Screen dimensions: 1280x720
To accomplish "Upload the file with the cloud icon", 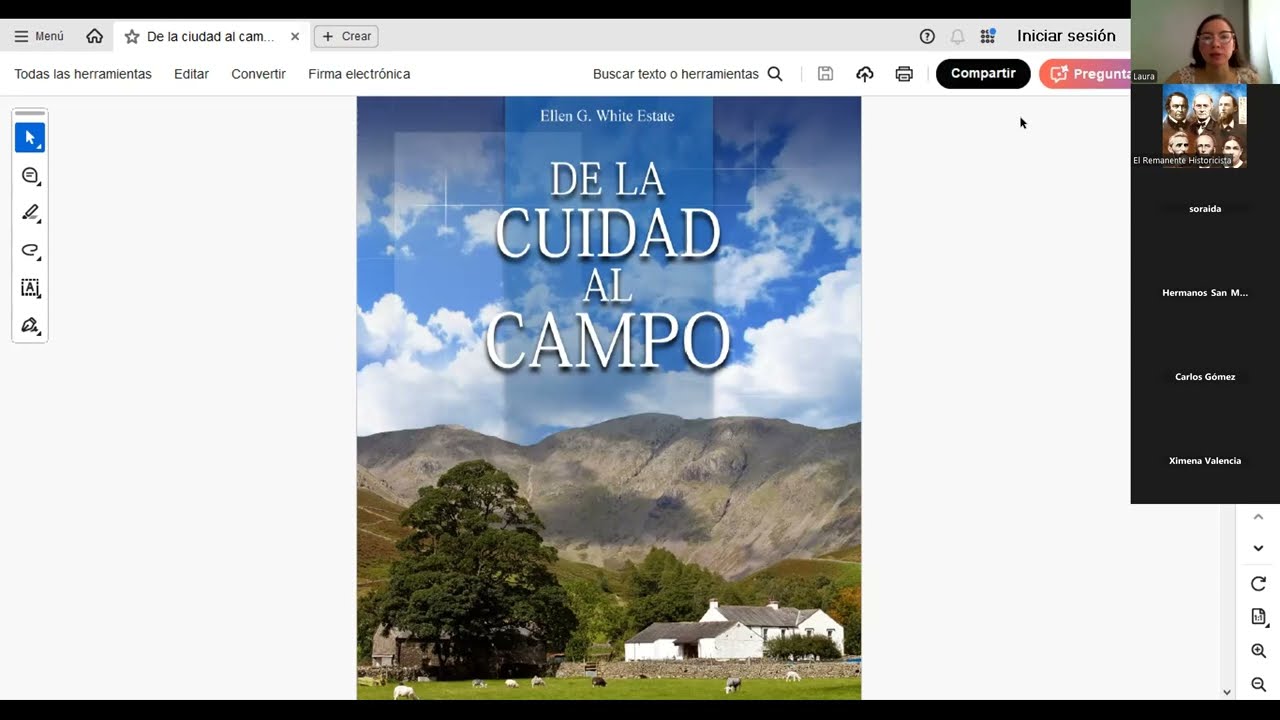I will tap(865, 74).
